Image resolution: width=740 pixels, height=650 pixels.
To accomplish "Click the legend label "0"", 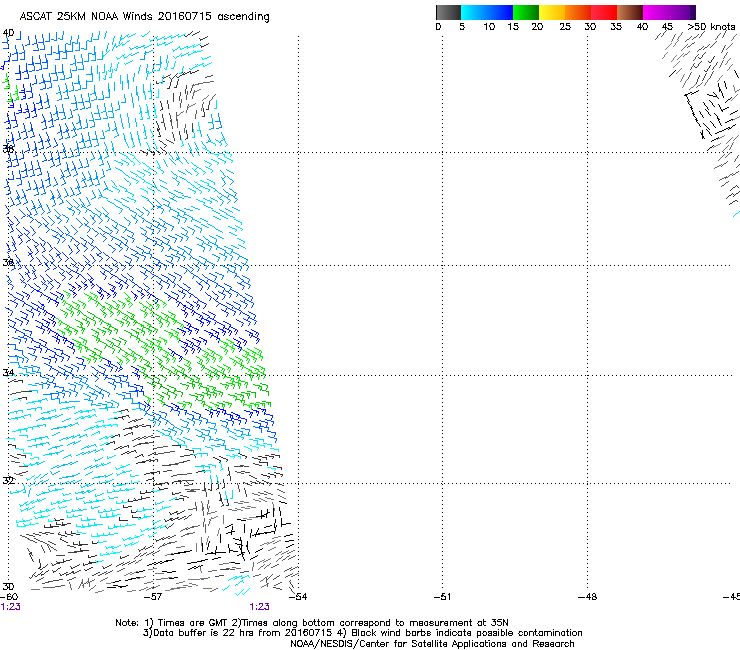I will pyautogui.click(x=438, y=27).
